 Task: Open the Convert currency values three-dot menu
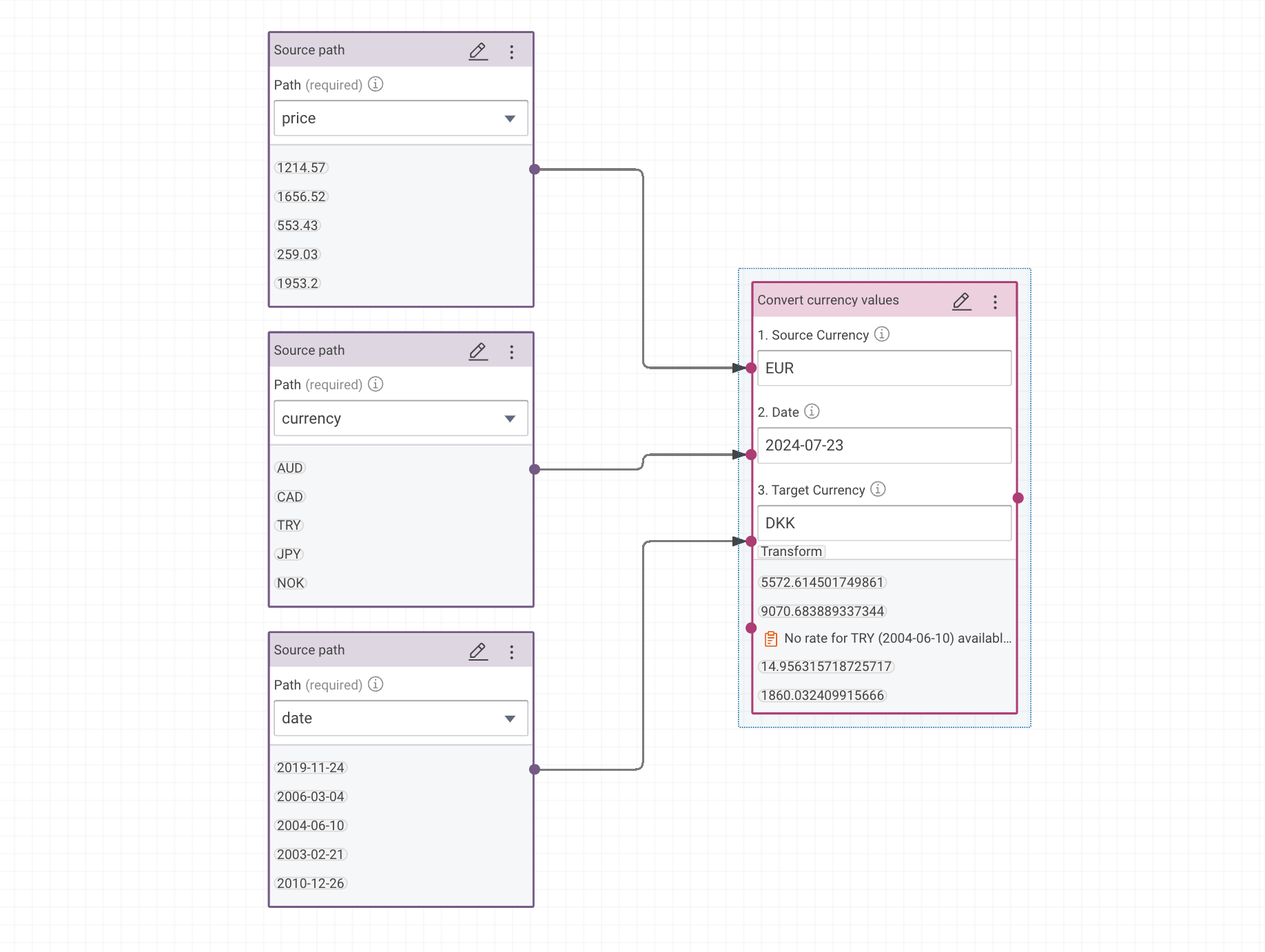point(995,302)
